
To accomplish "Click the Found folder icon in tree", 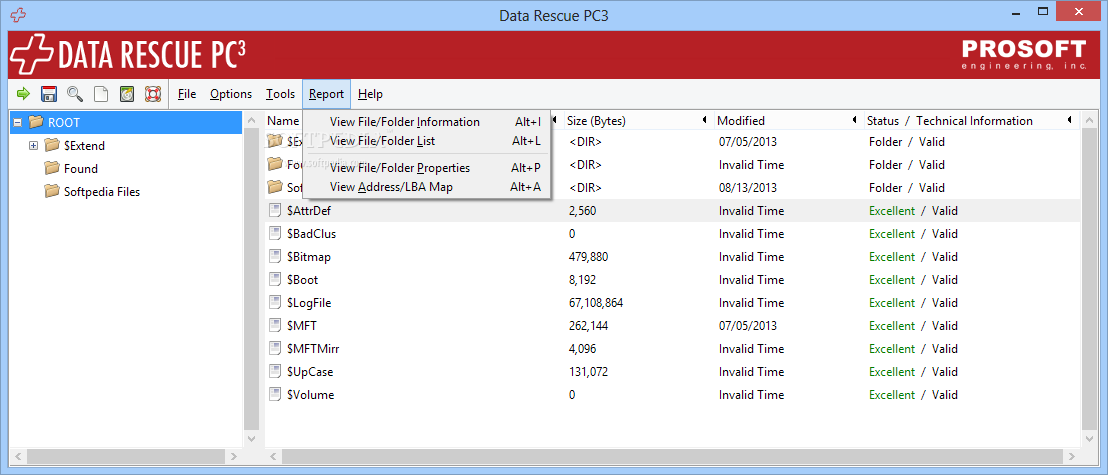I will [x=52, y=168].
